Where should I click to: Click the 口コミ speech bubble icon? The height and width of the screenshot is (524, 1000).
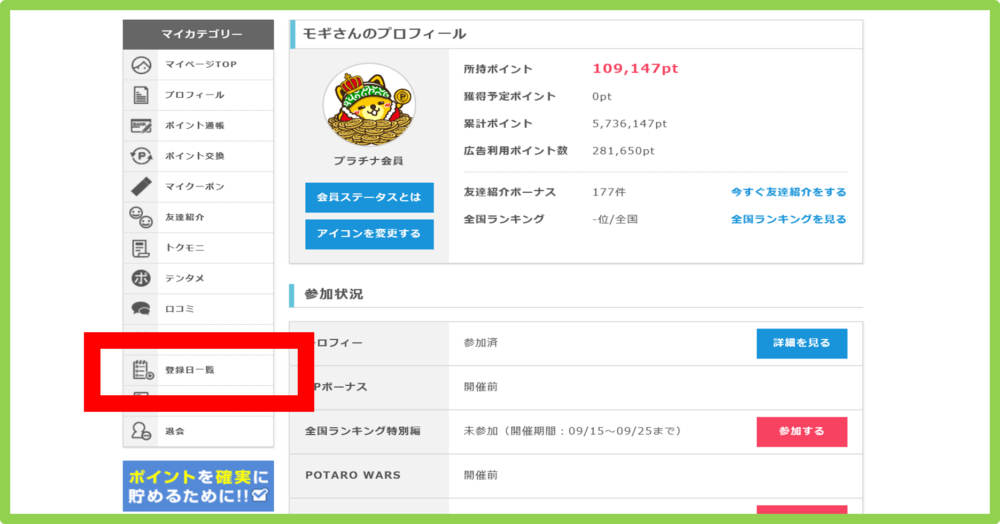coord(141,309)
